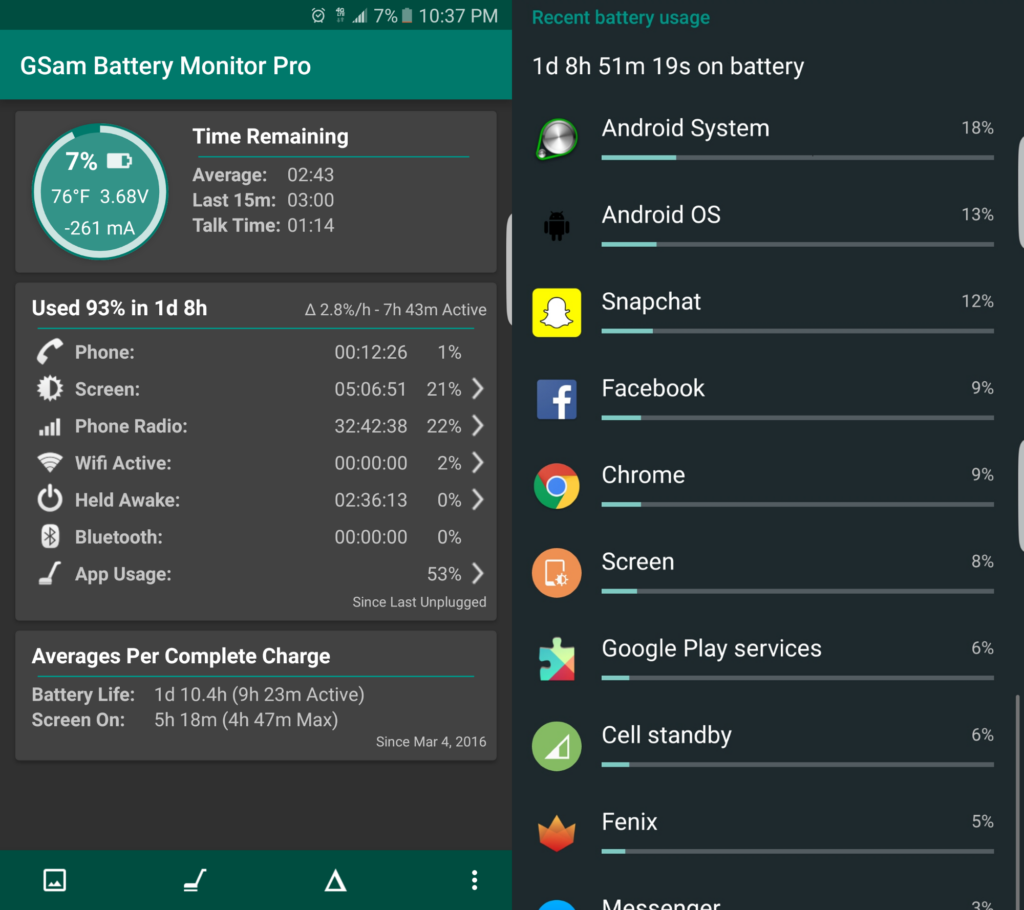This screenshot has width=1024, height=910.
Task: Tap Battery Life average value
Action: pyautogui.click(x=259, y=694)
